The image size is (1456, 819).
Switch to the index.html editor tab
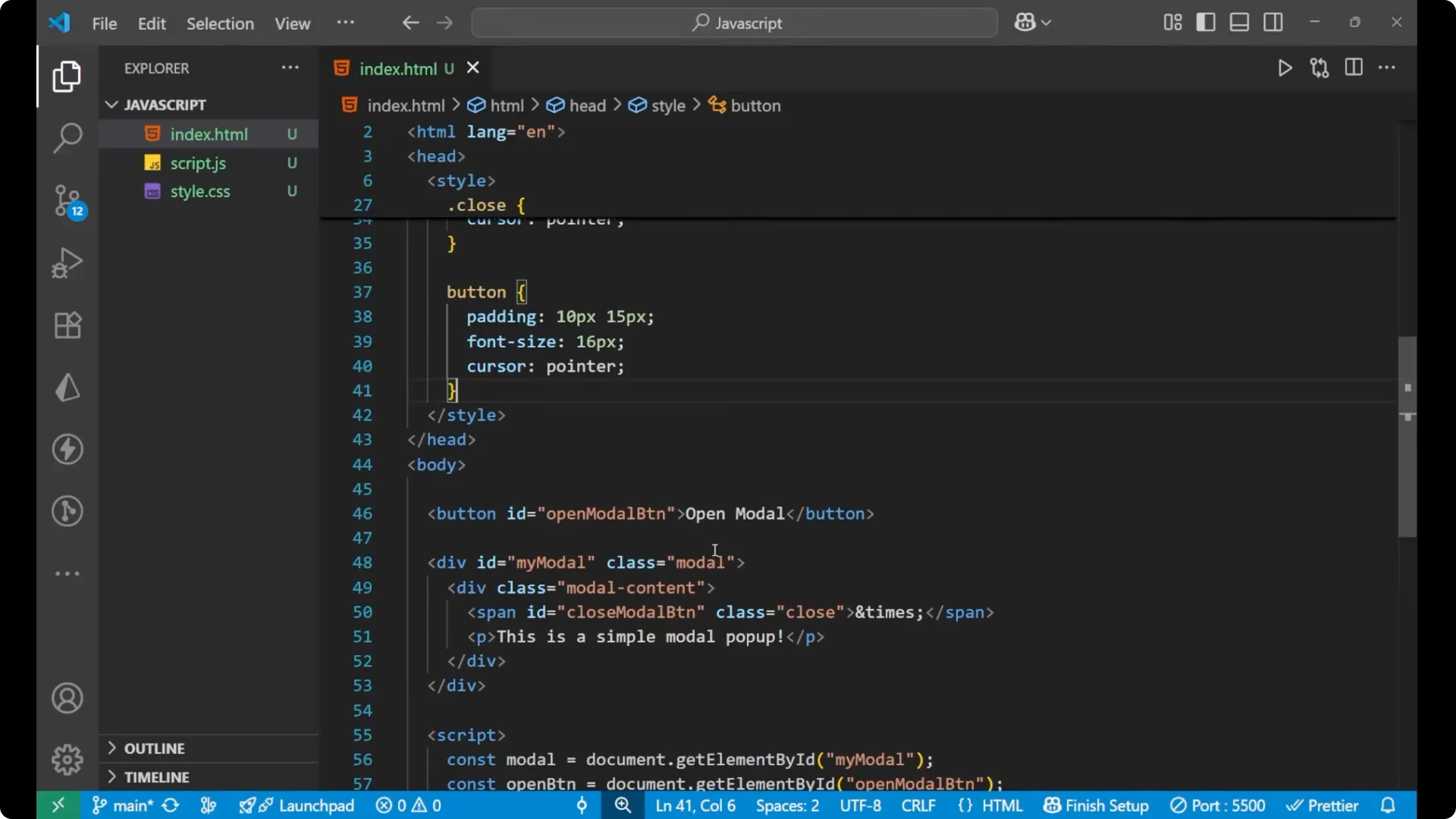coord(400,68)
